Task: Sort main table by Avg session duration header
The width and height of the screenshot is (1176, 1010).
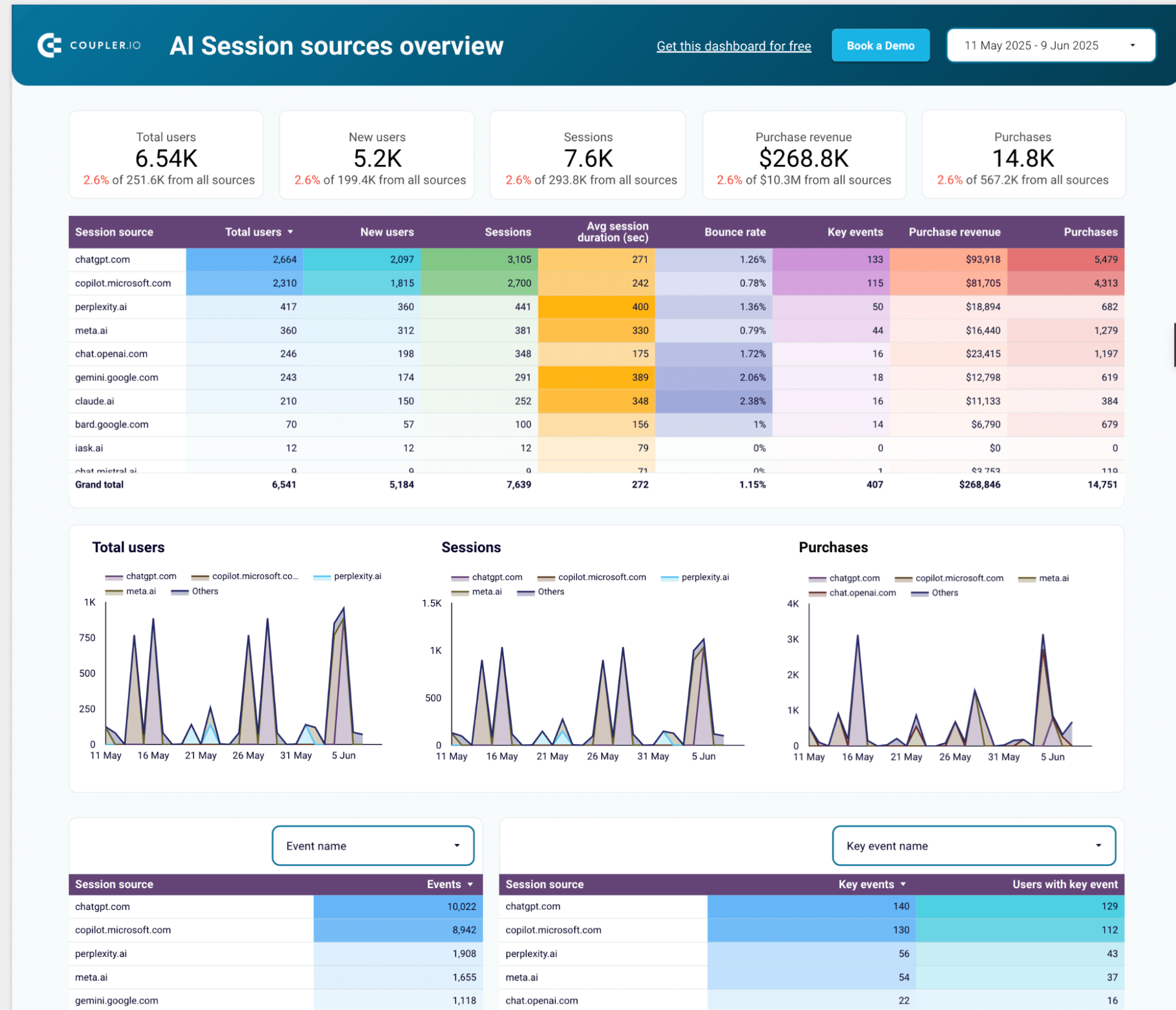Action: click(x=612, y=231)
